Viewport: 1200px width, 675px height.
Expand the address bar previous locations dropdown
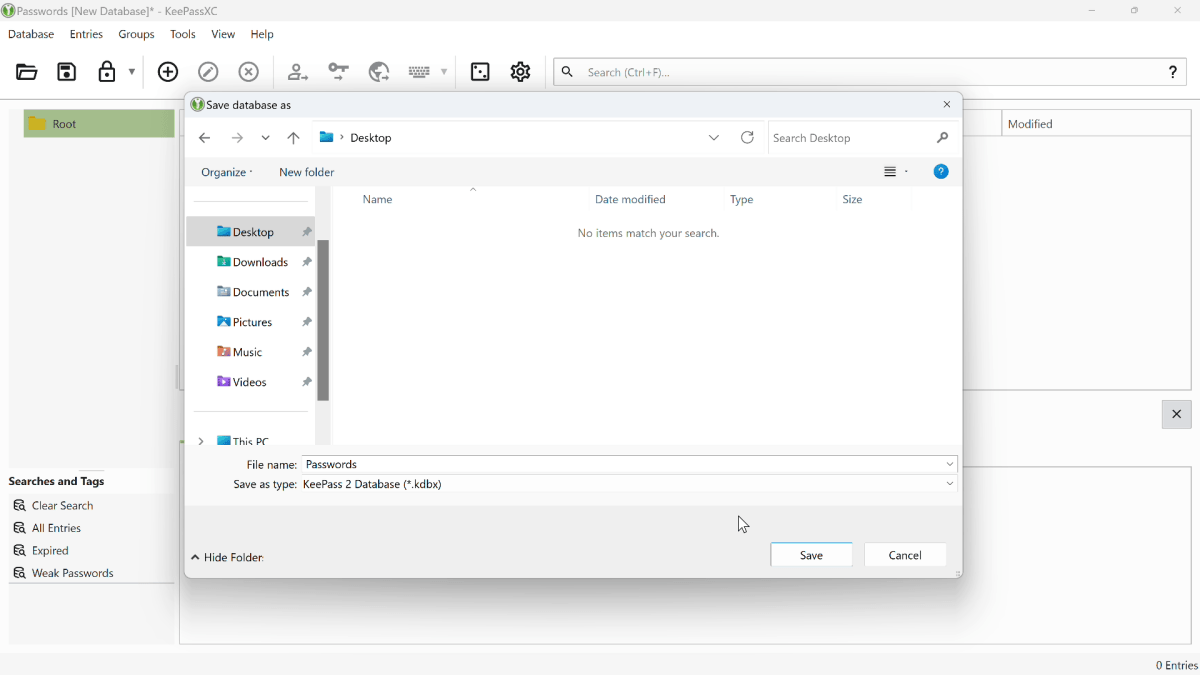coord(714,138)
